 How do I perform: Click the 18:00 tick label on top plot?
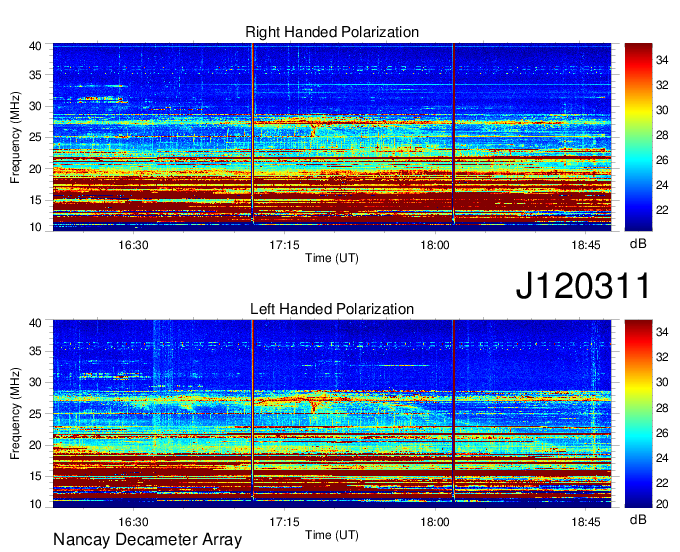(435, 245)
